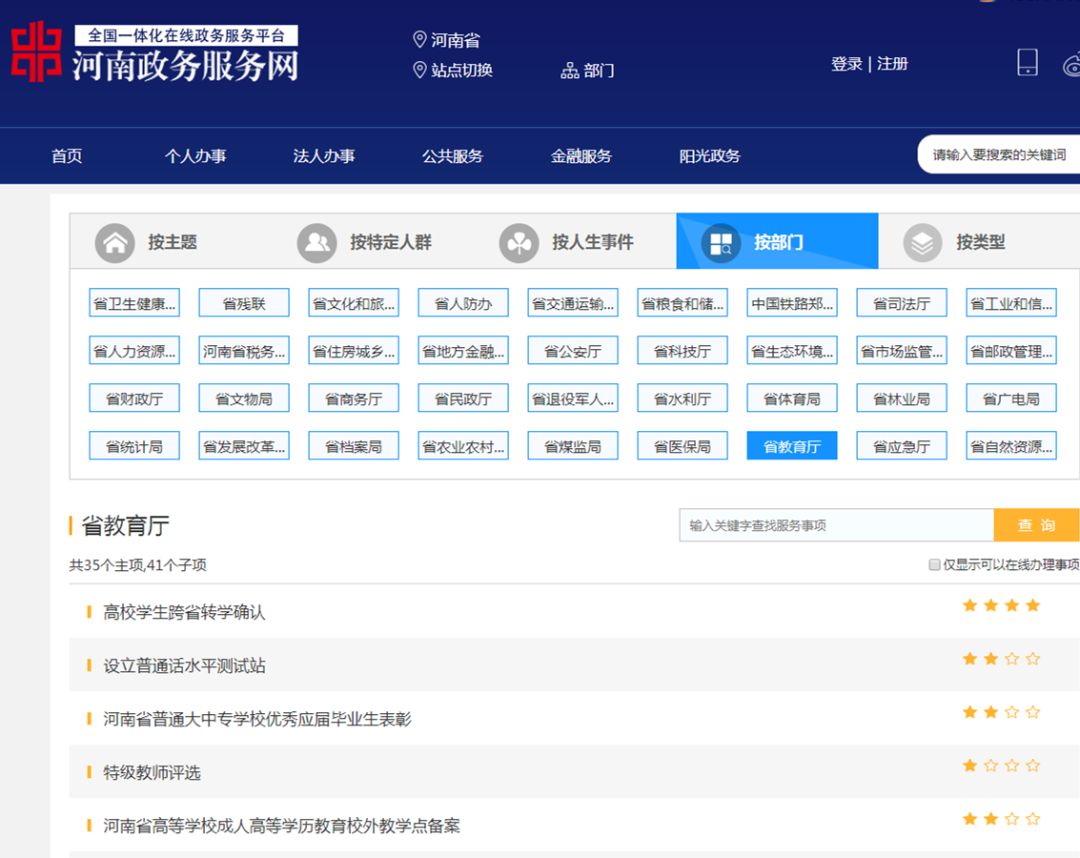The height and width of the screenshot is (858, 1080).
Task: Open the 公共服务 menu
Action: pyautogui.click(x=453, y=156)
